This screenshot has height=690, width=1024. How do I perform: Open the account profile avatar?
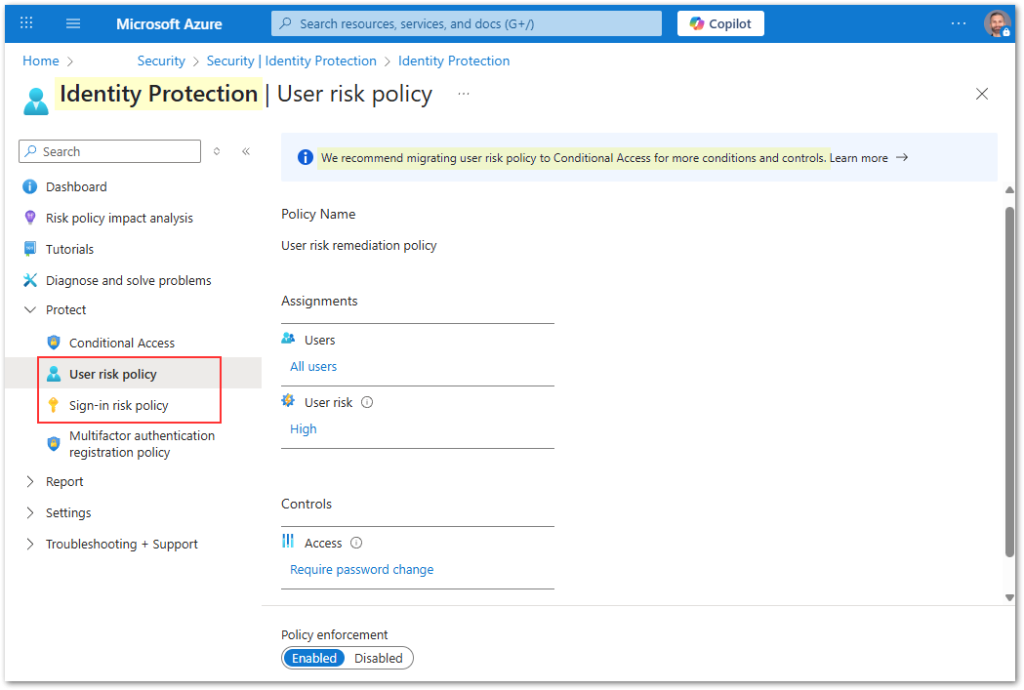click(x=996, y=24)
